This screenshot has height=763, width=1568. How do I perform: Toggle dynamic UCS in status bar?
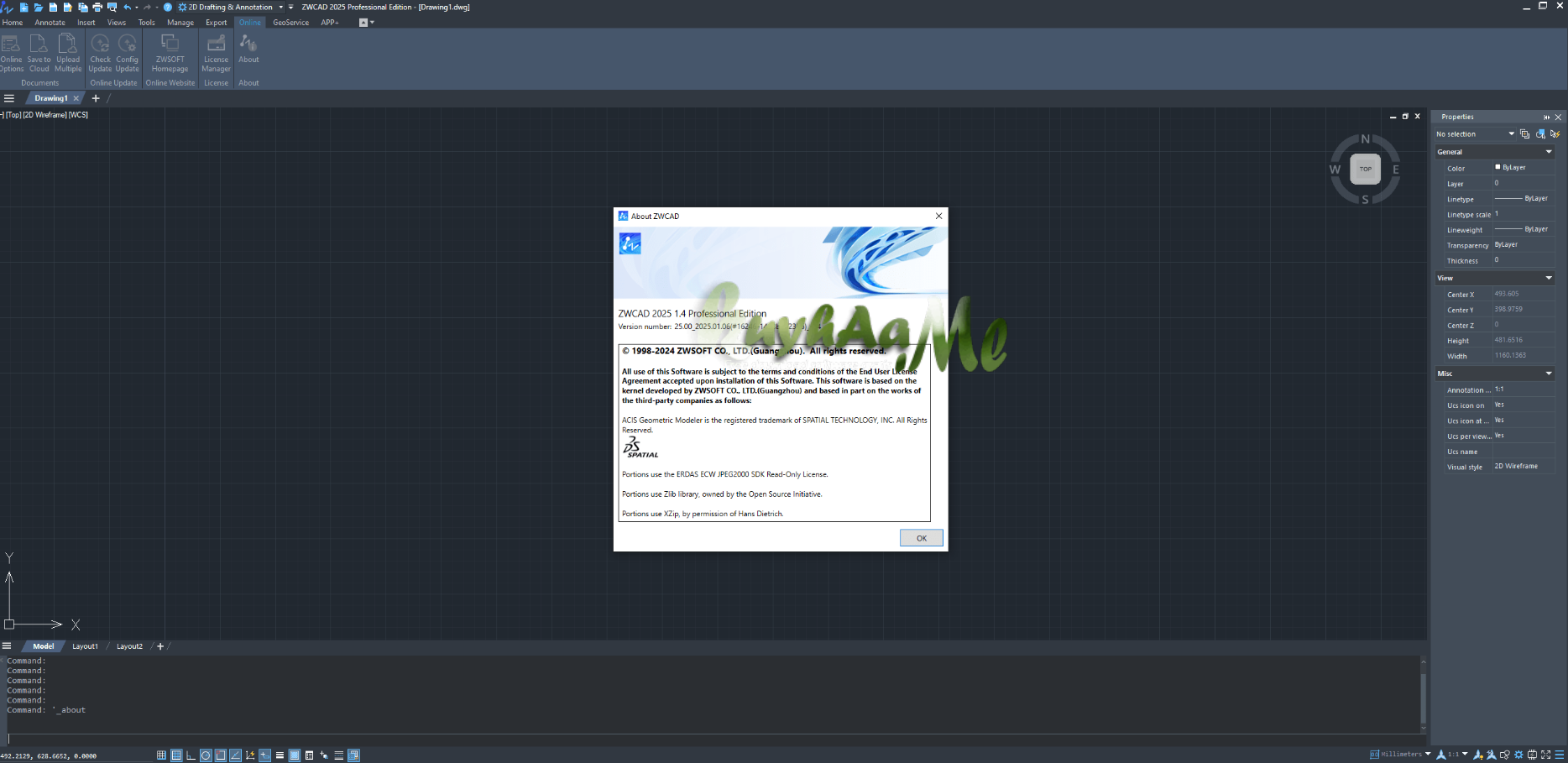click(250, 755)
